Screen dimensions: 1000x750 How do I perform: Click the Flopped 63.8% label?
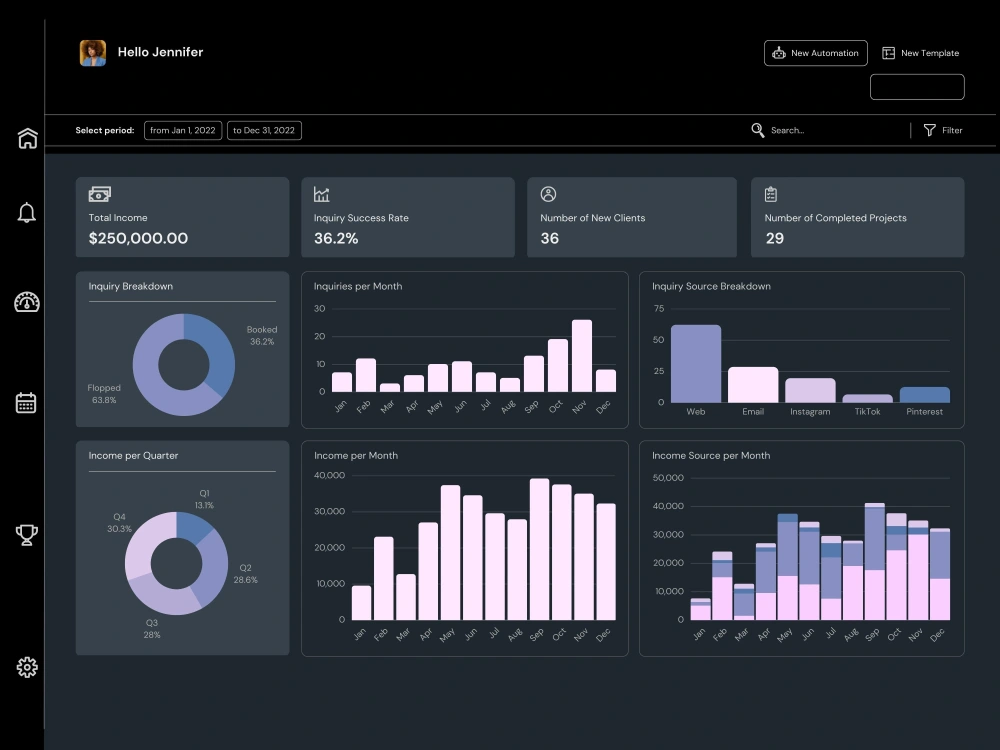[104, 394]
